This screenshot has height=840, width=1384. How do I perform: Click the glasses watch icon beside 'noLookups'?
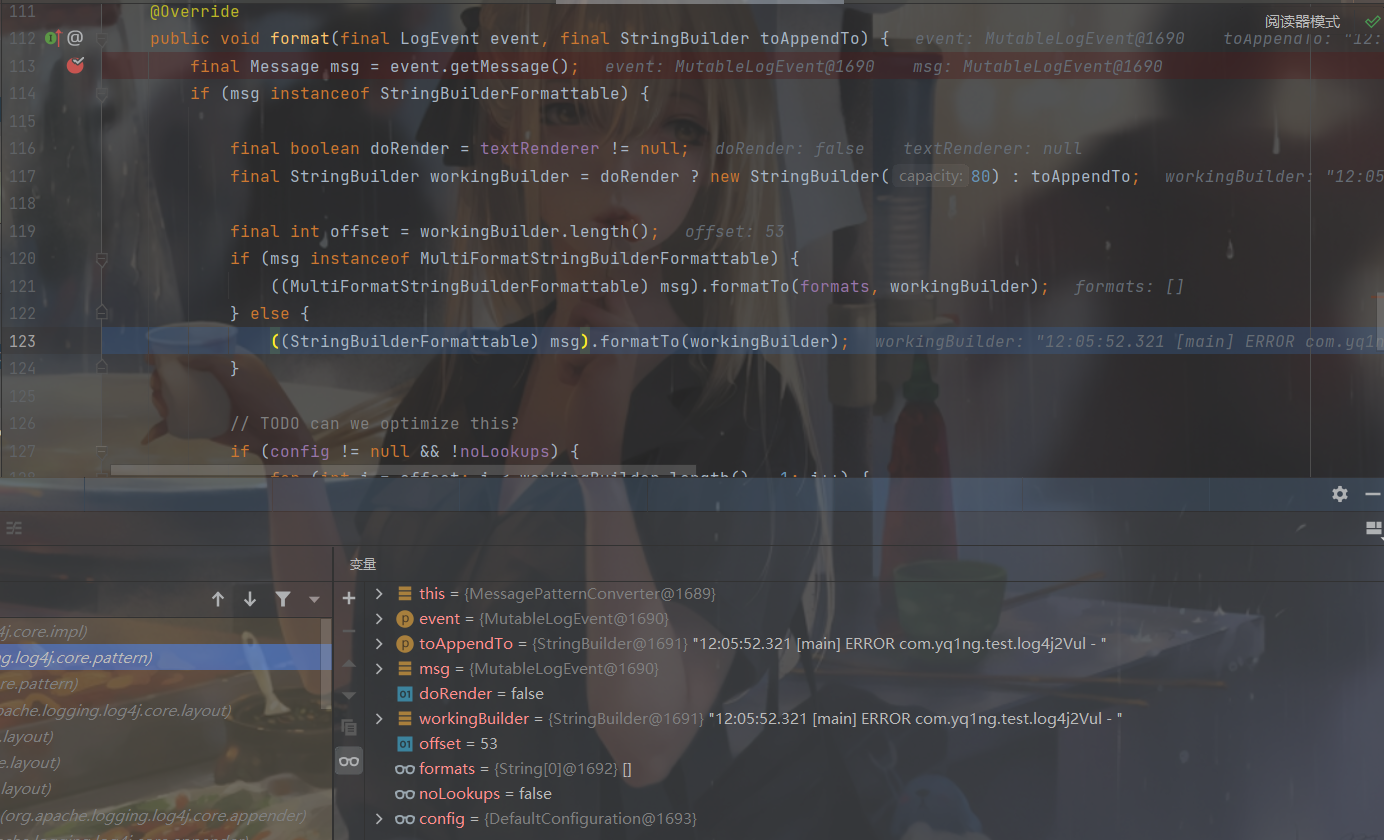405,794
